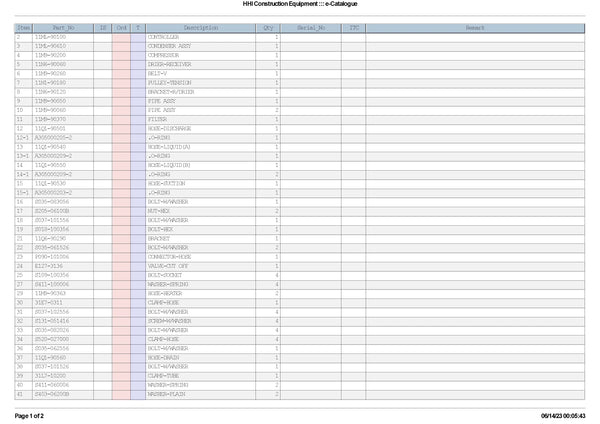The width and height of the screenshot is (600, 424).
Task: Click the blue T column header
Action: pyautogui.click(x=138, y=27)
